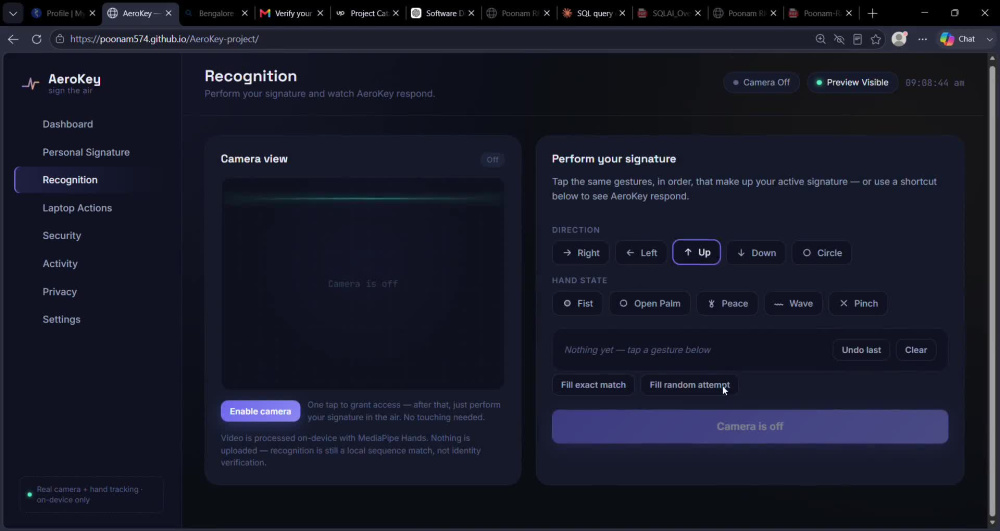
Task: Tap the Pinch hand state
Action: coord(858,303)
